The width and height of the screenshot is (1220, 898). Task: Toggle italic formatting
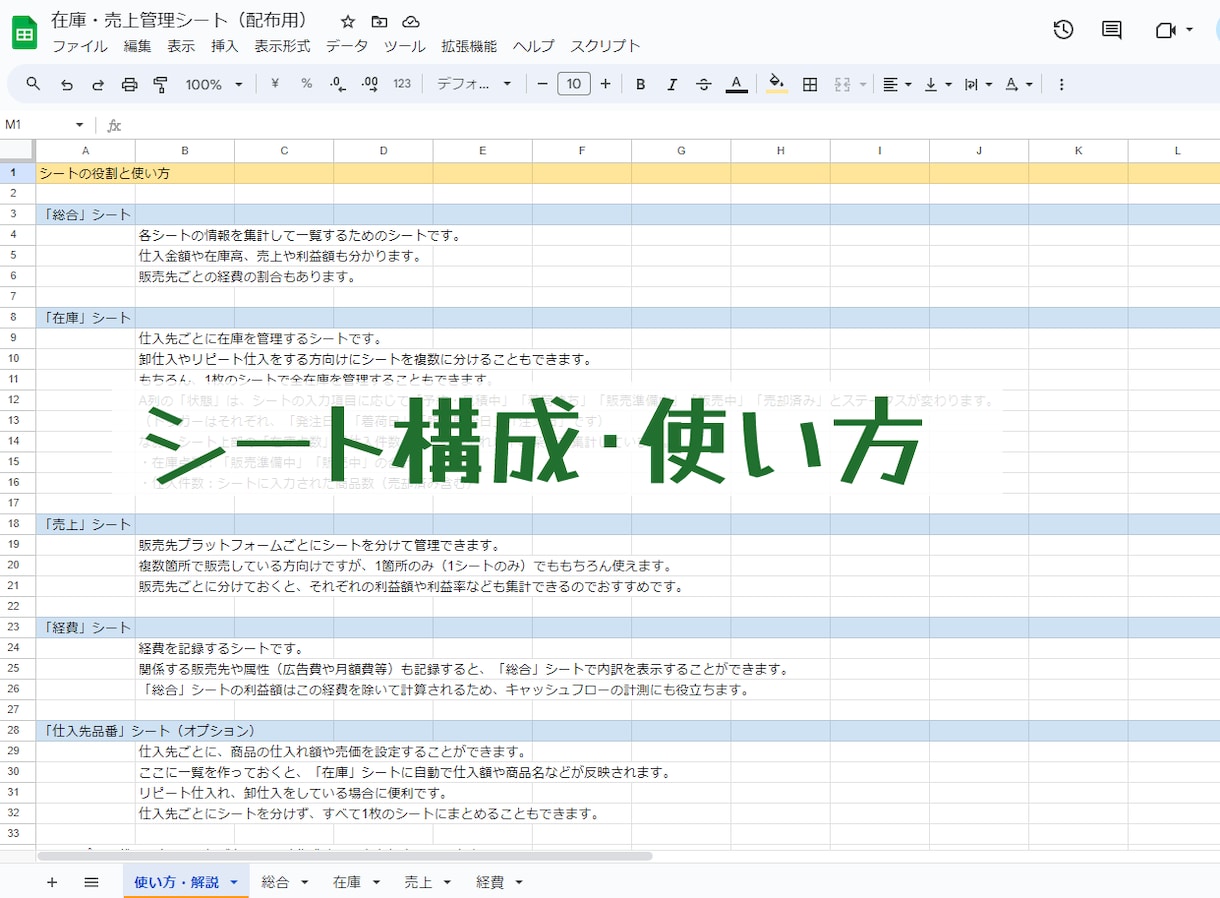pyautogui.click(x=672, y=84)
